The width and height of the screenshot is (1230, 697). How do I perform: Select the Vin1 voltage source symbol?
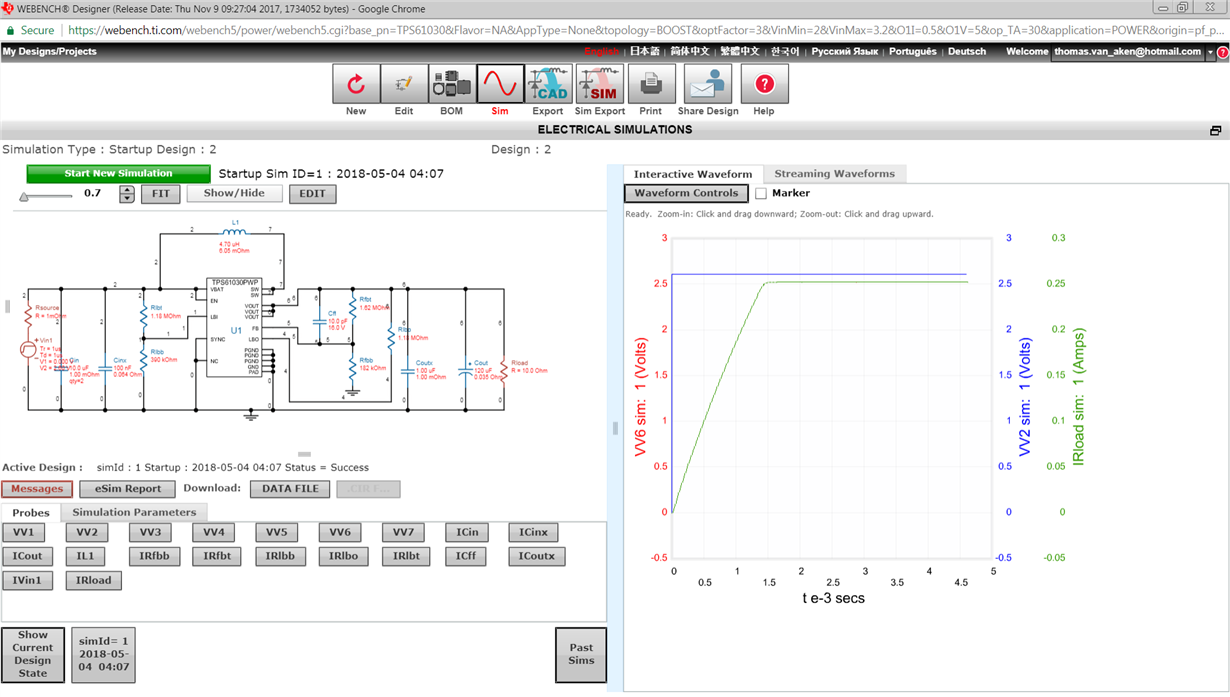point(27,350)
